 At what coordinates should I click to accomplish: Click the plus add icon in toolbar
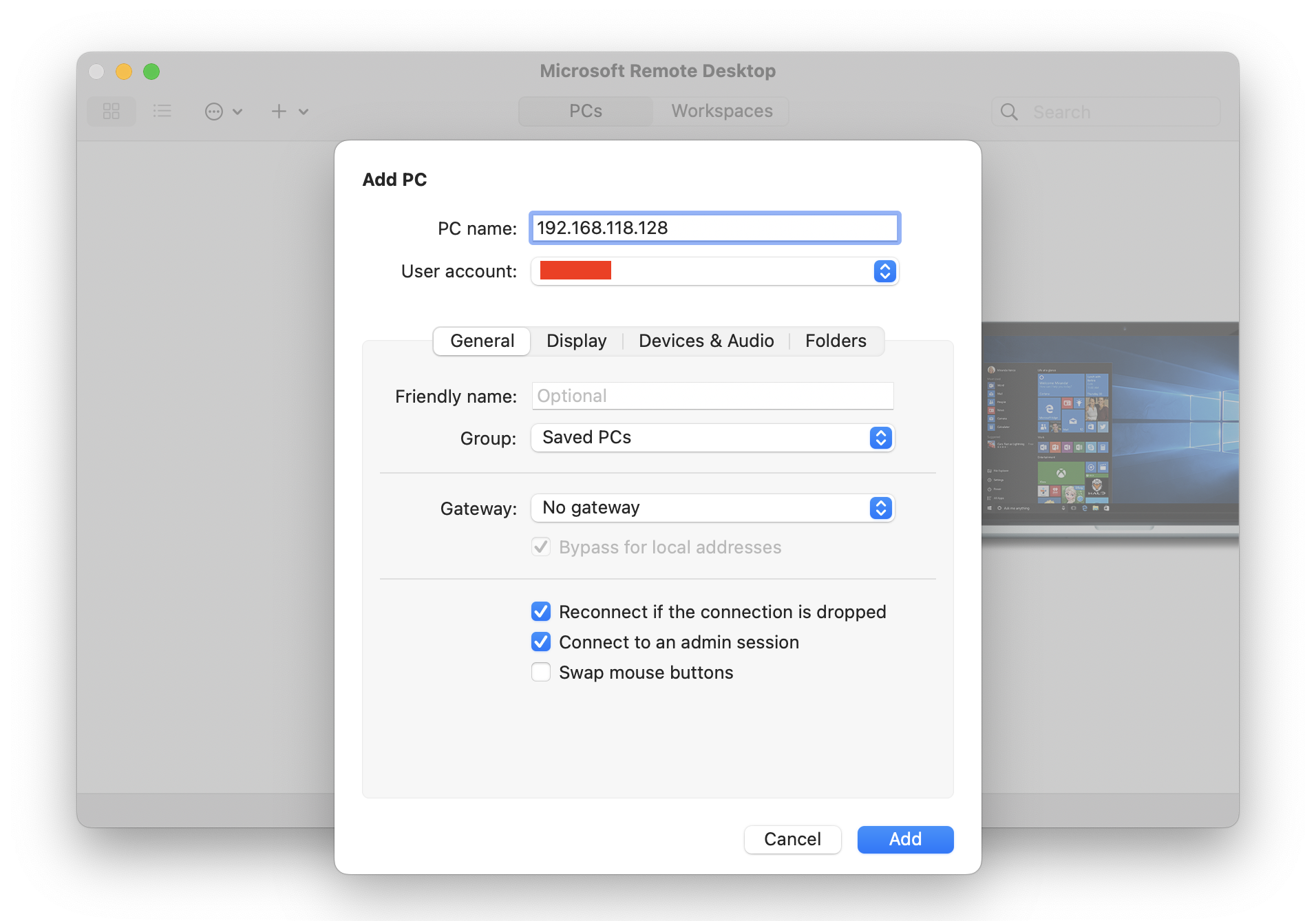click(x=279, y=112)
